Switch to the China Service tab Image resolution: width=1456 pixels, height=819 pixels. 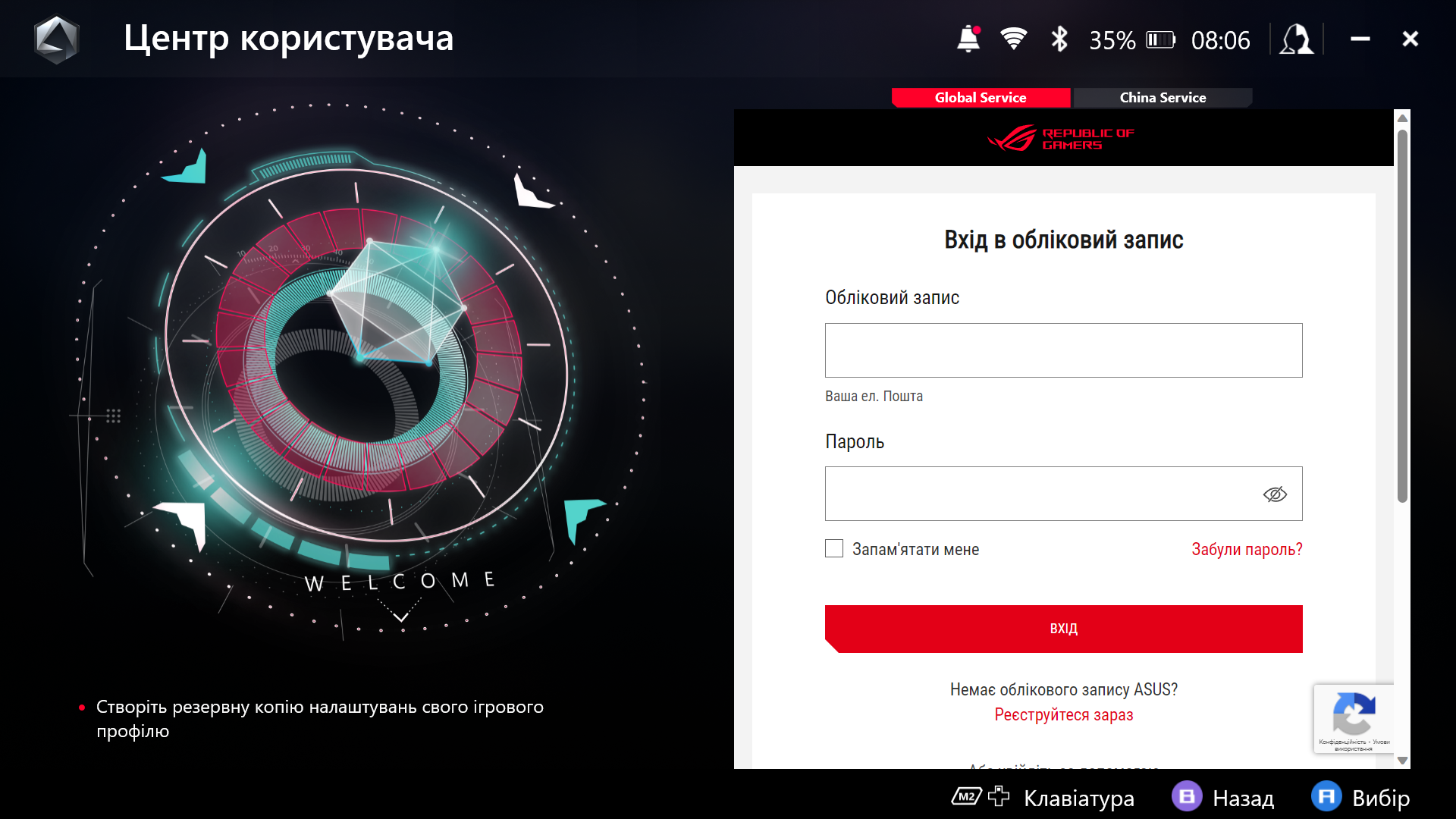coord(1163,98)
